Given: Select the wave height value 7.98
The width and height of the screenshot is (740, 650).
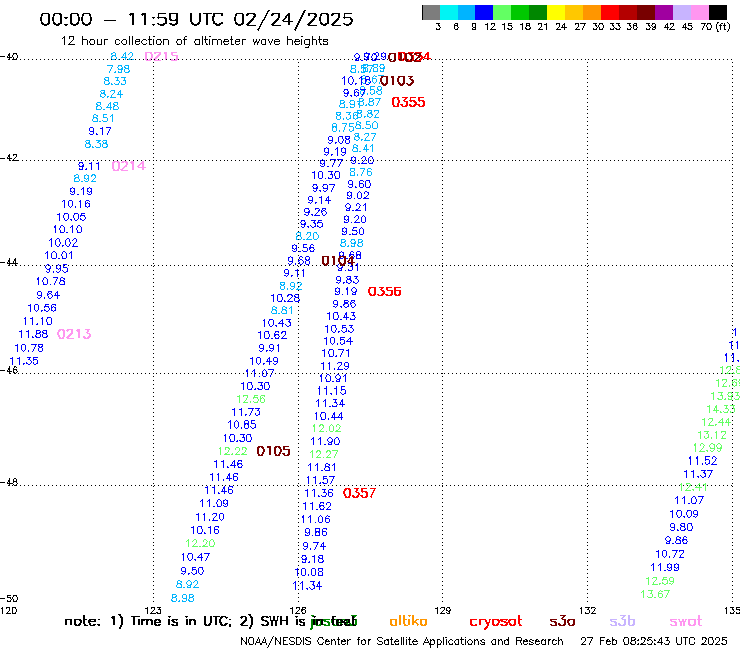Looking at the screenshot, I should 118,69.
